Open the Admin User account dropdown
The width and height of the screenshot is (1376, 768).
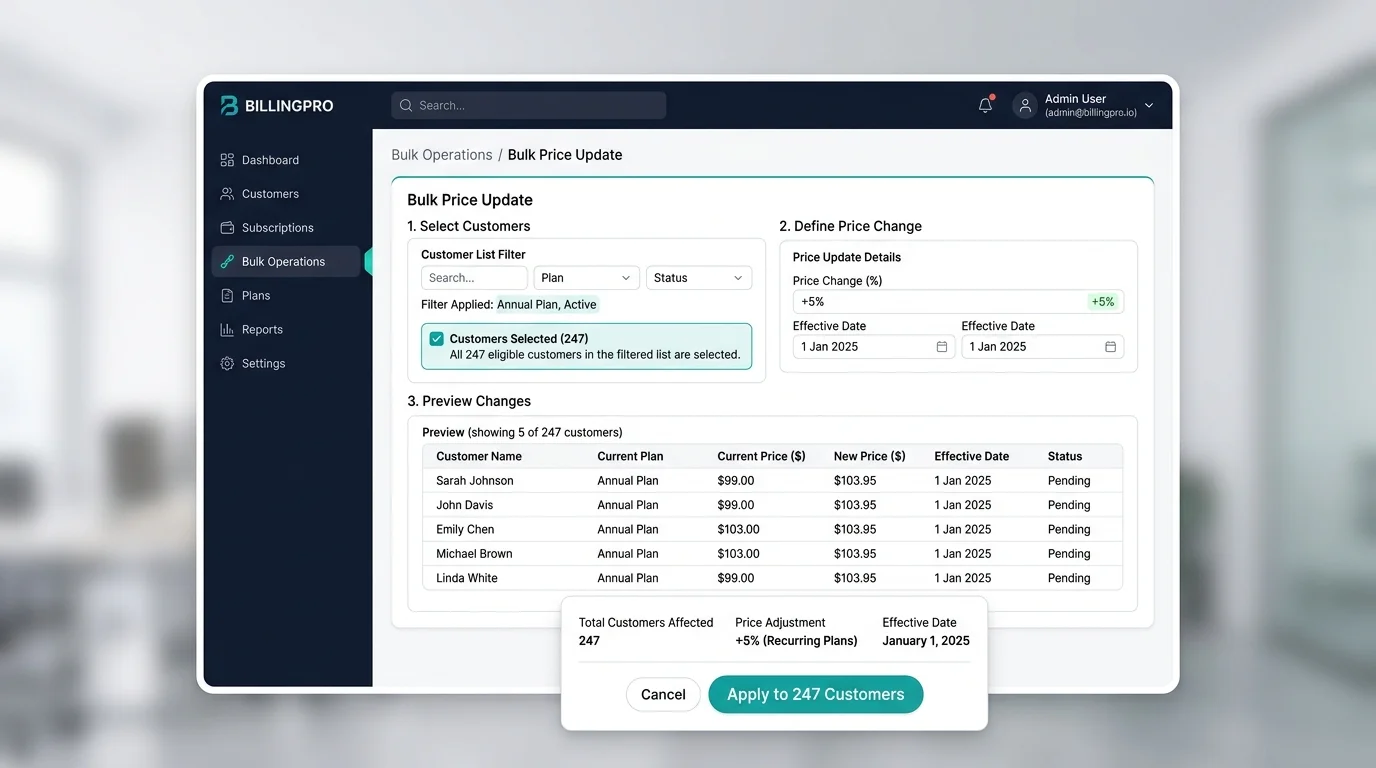(1148, 105)
